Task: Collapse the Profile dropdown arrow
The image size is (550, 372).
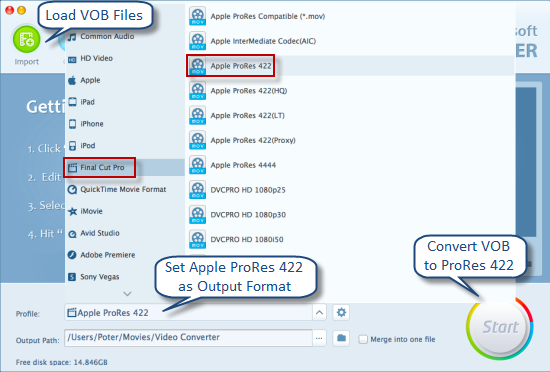Action: point(319,312)
